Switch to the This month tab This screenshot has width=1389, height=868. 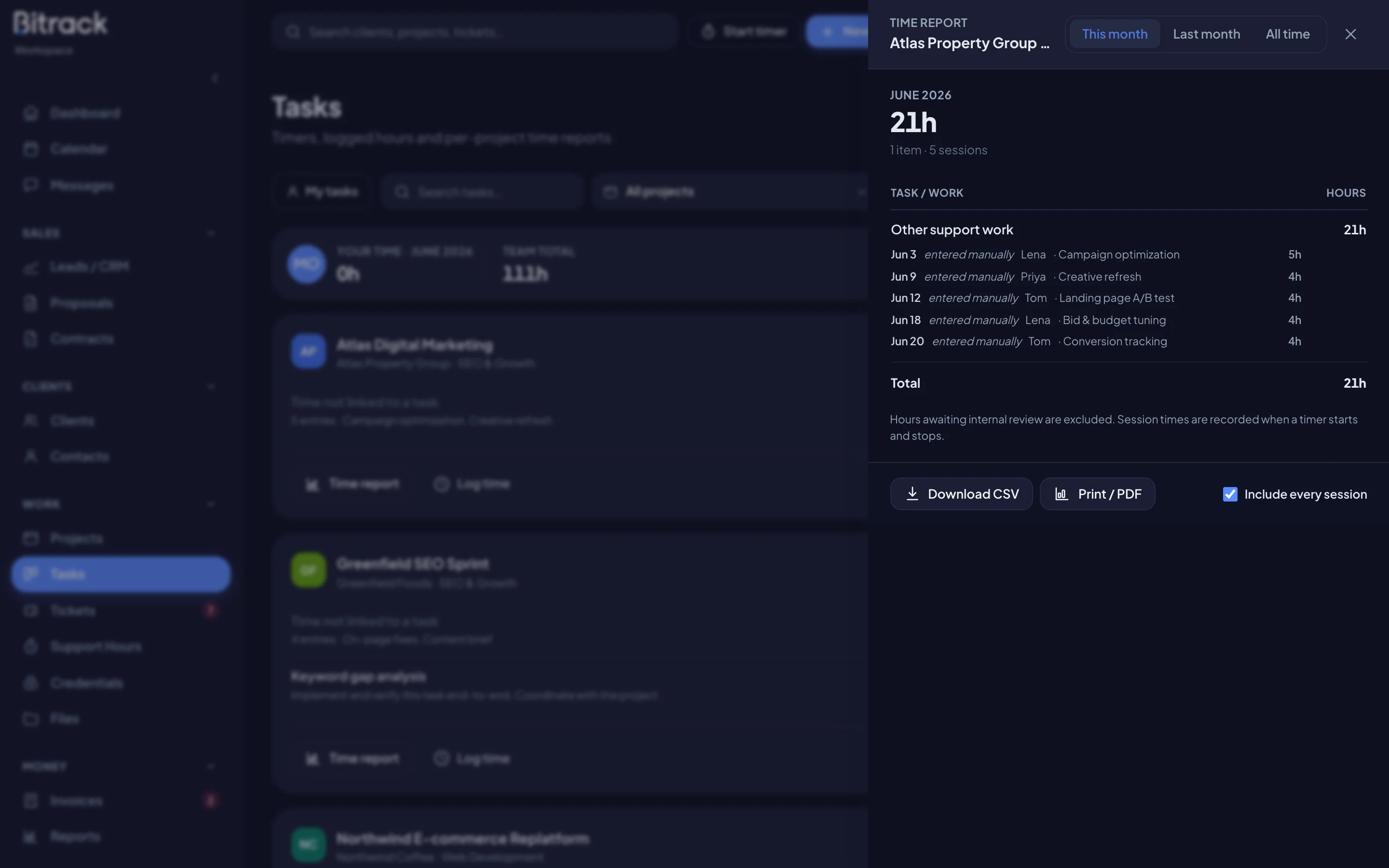(1115, 34)
